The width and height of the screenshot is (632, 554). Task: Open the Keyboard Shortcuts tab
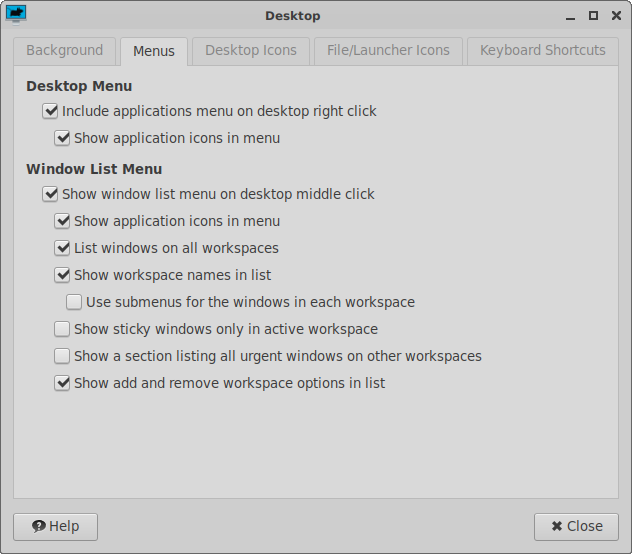543,51
